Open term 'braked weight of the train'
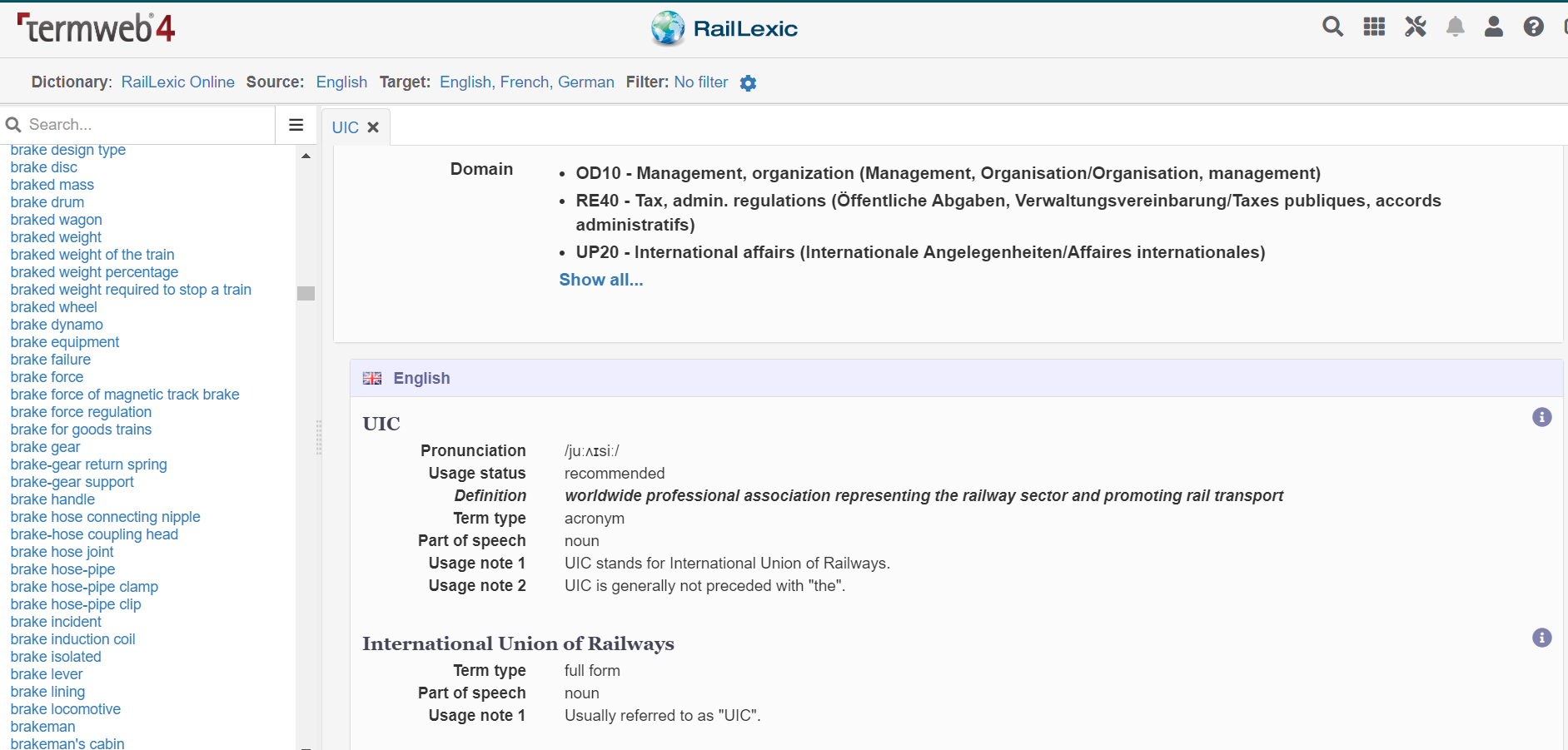 (x=92, y=255)
